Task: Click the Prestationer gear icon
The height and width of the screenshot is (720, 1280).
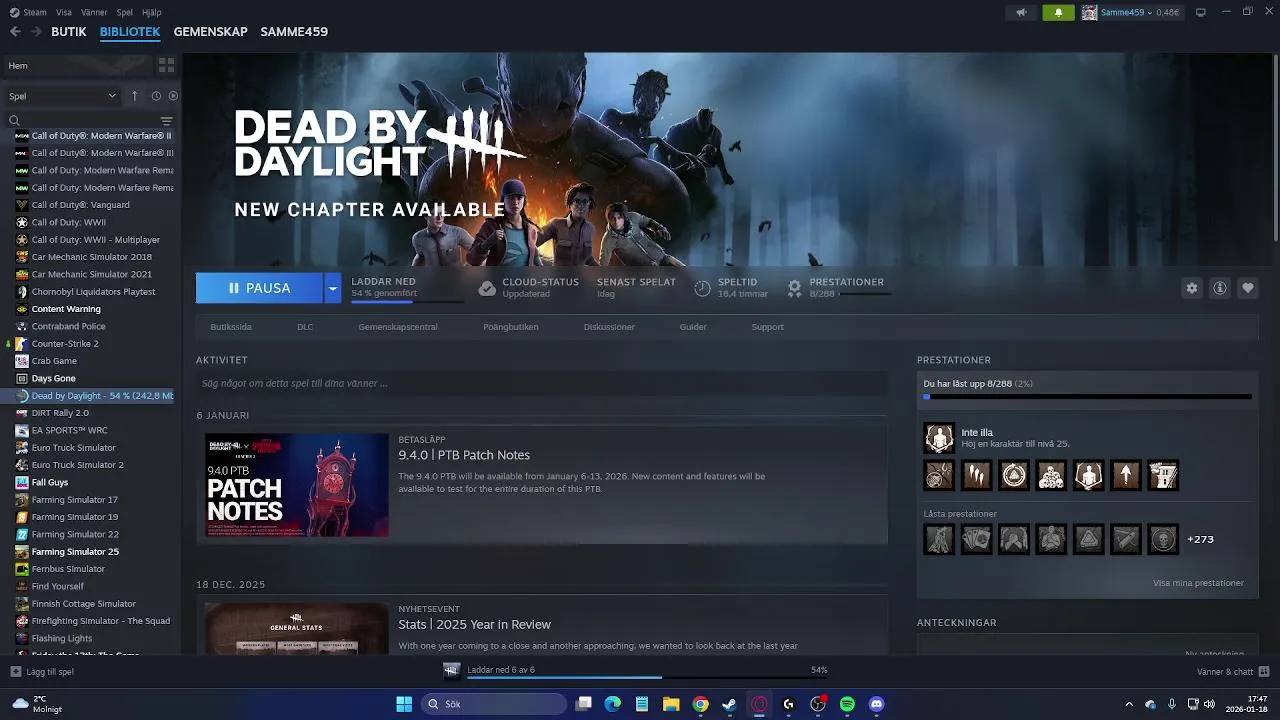Action: click(x=795, y=288)
